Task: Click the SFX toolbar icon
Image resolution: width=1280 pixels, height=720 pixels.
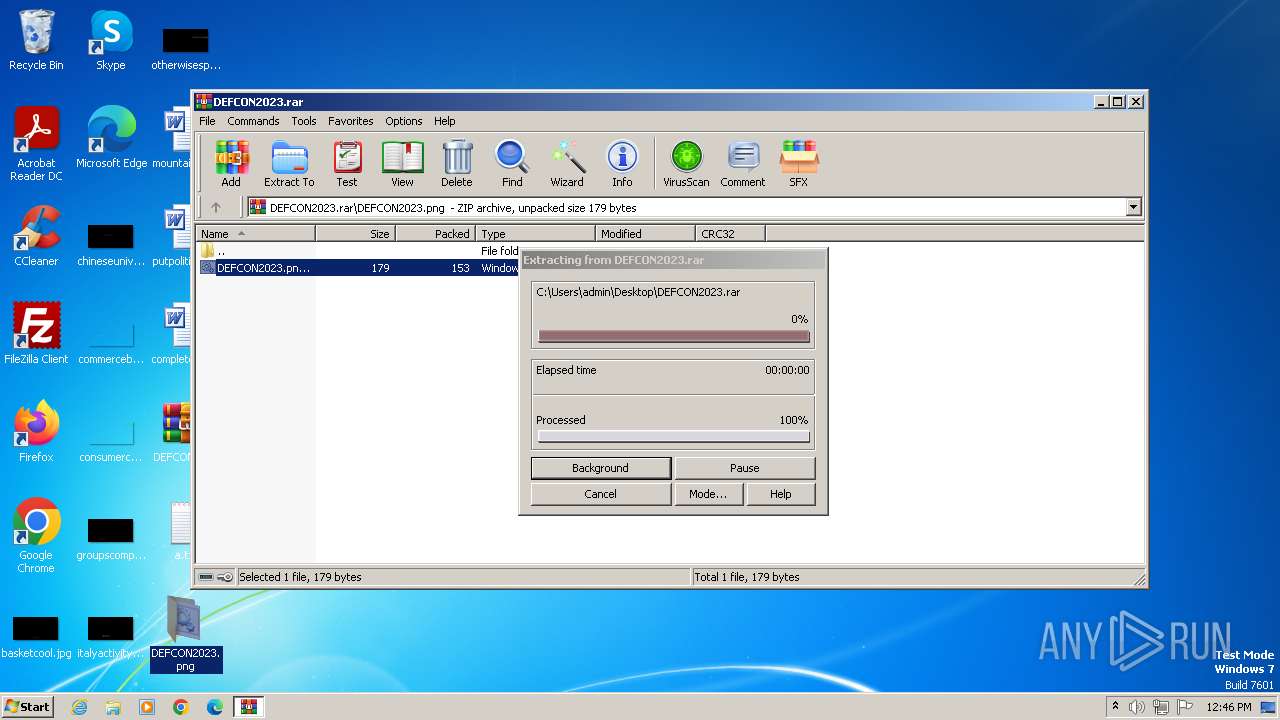Action: point(798,164)
